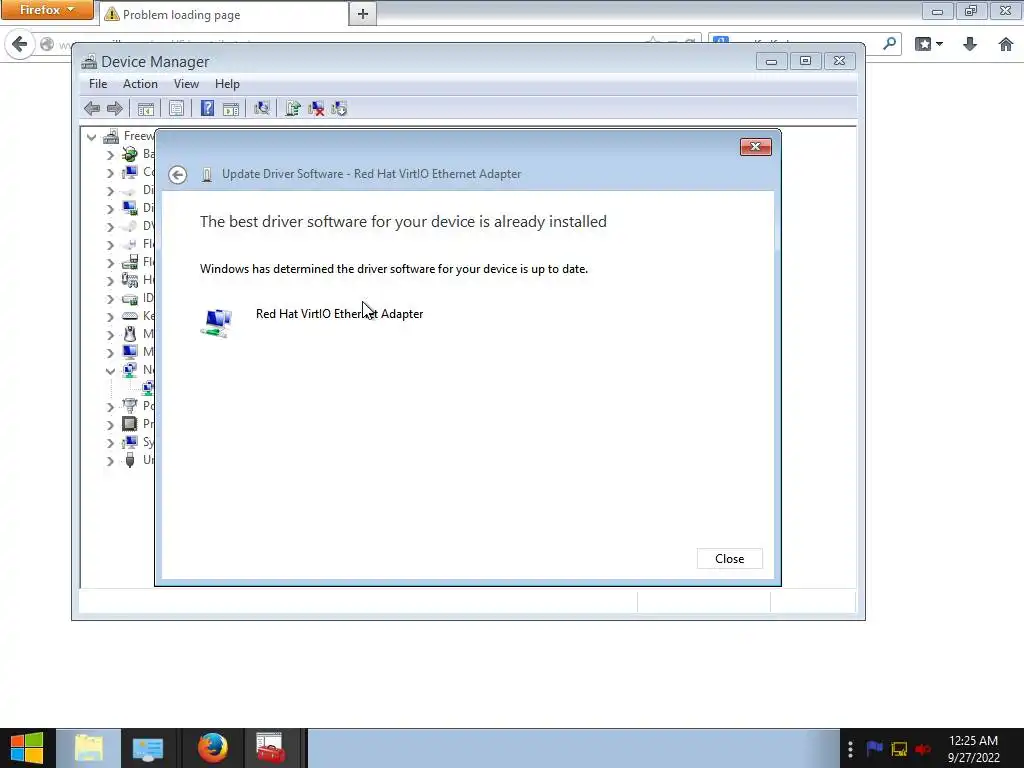Open the Firefox Bookmarks menu icon
The width and height of the screenshot is (1024, 768).
coord(929,44)
